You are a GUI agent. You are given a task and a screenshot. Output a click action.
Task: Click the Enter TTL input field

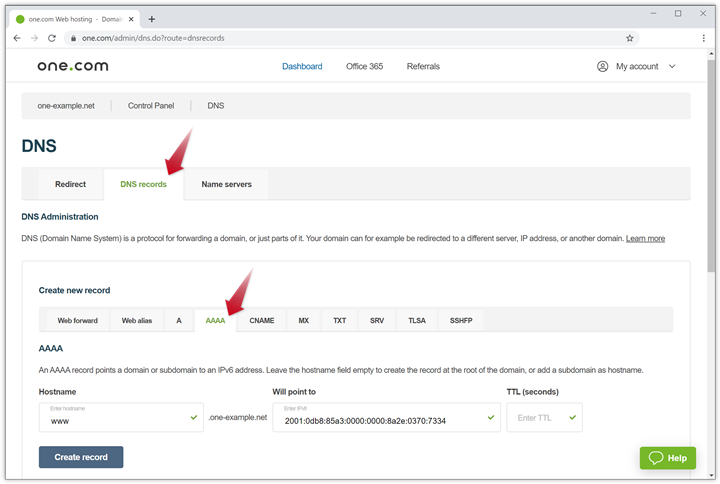tap(538, 418)
